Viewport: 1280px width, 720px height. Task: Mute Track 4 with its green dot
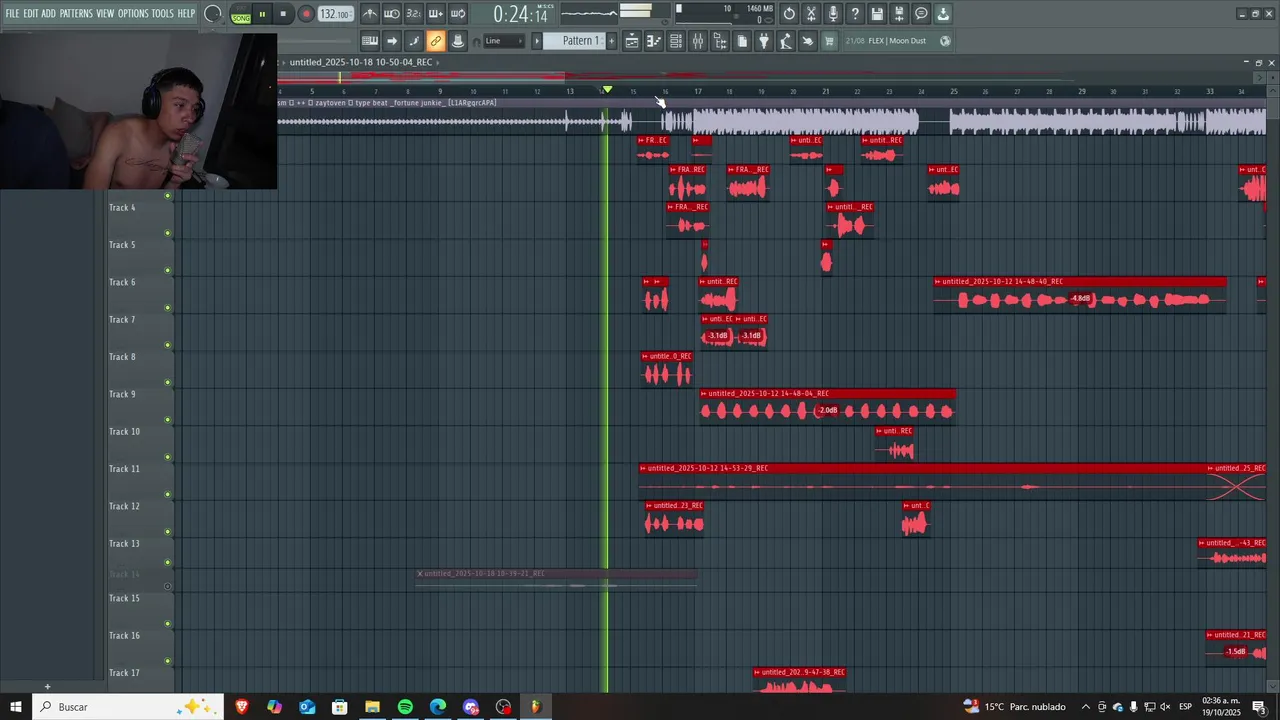coord(168,233)
